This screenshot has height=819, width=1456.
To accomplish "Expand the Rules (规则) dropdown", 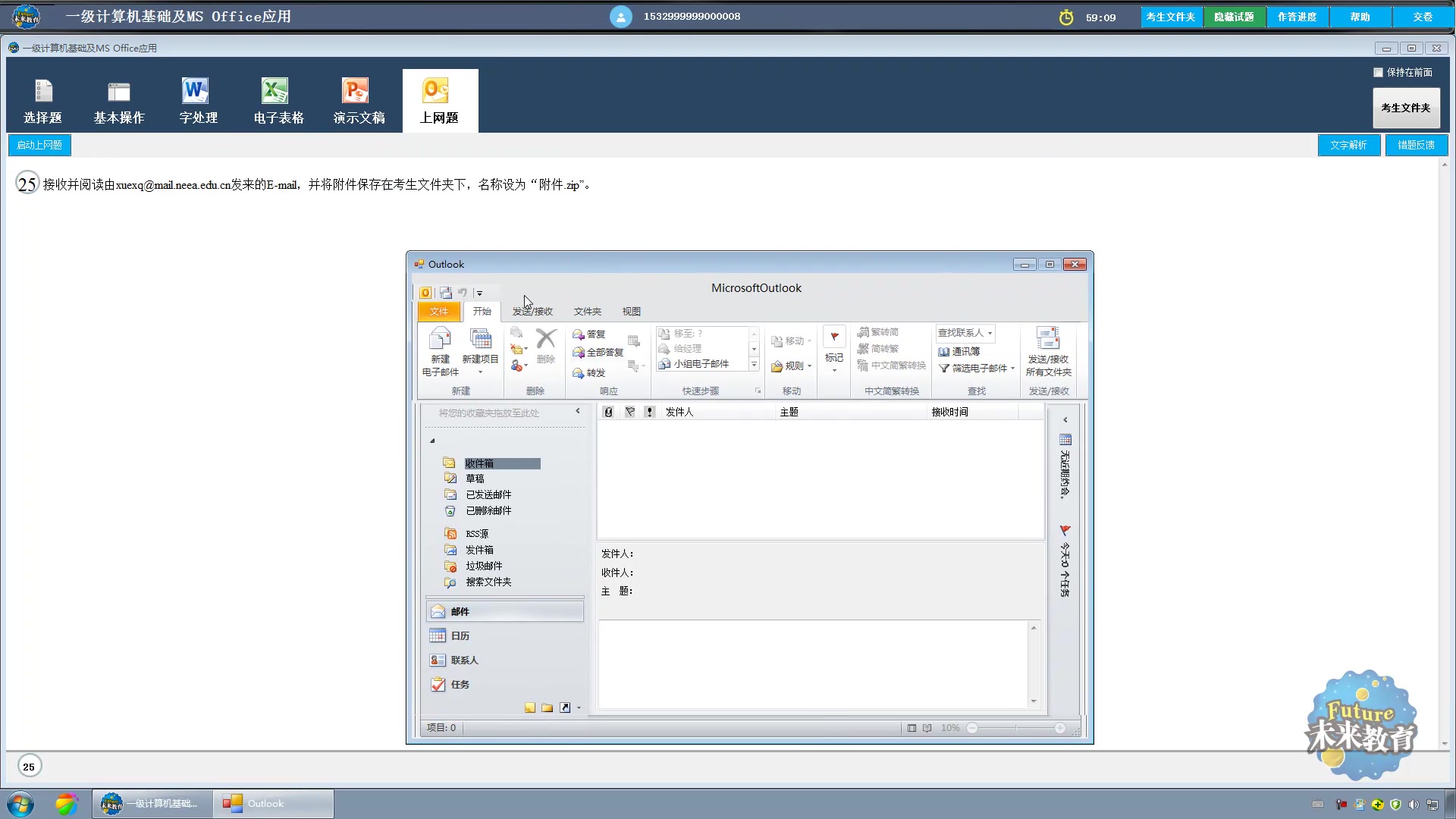I will click(x=792, y=366).
